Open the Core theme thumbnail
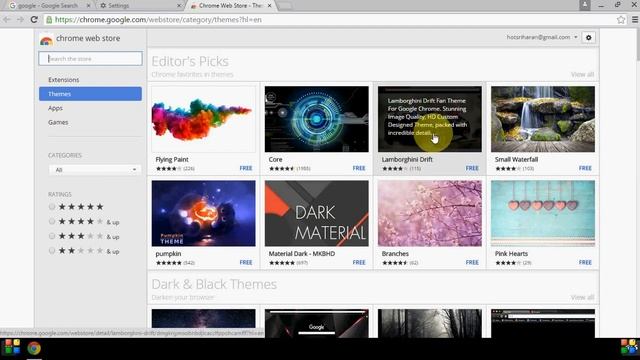Image resolution: width=640 pixels, height=360 pixels. click(x=316, y=119)
